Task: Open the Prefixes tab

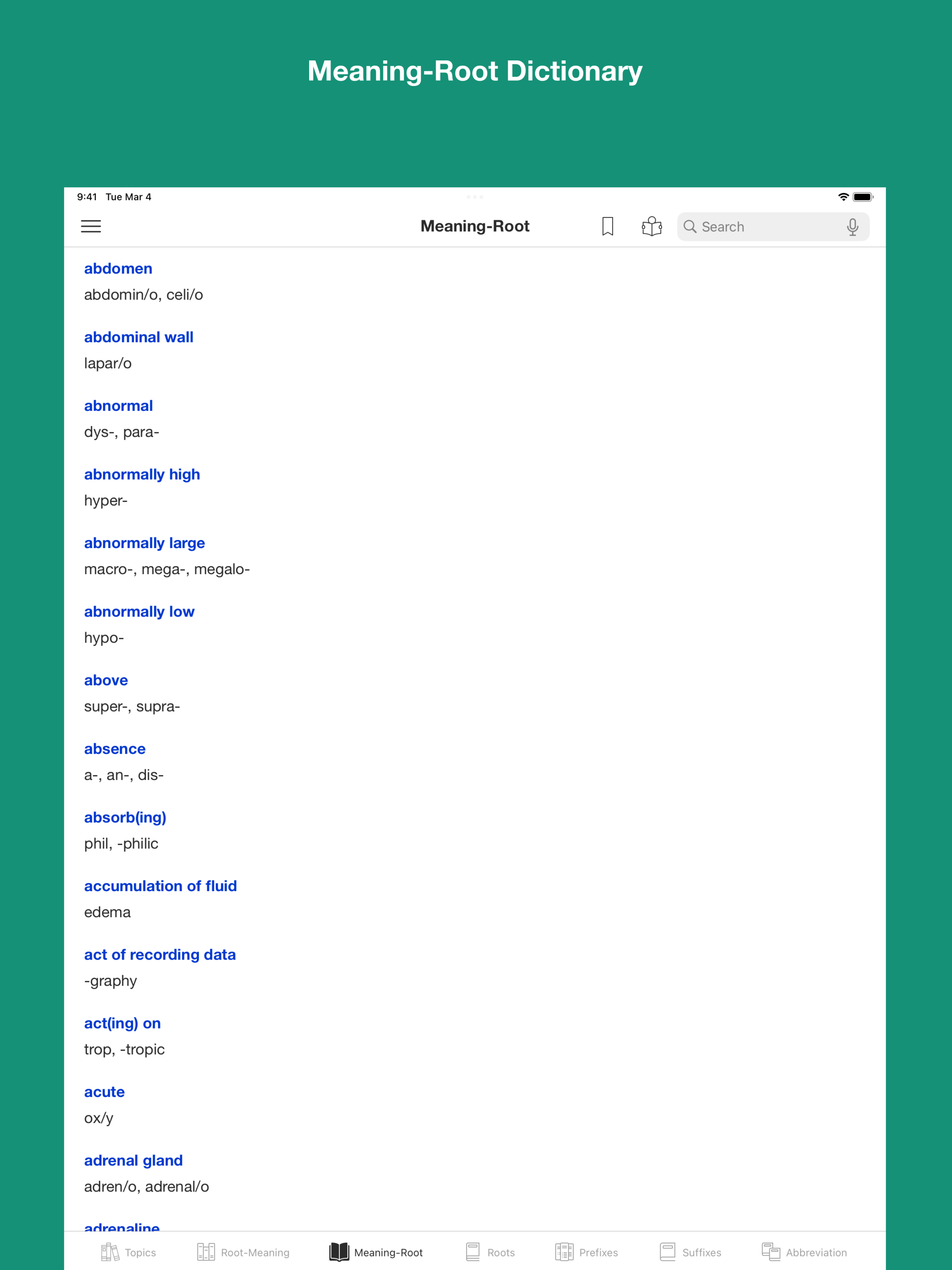Action: (587, 1252)
